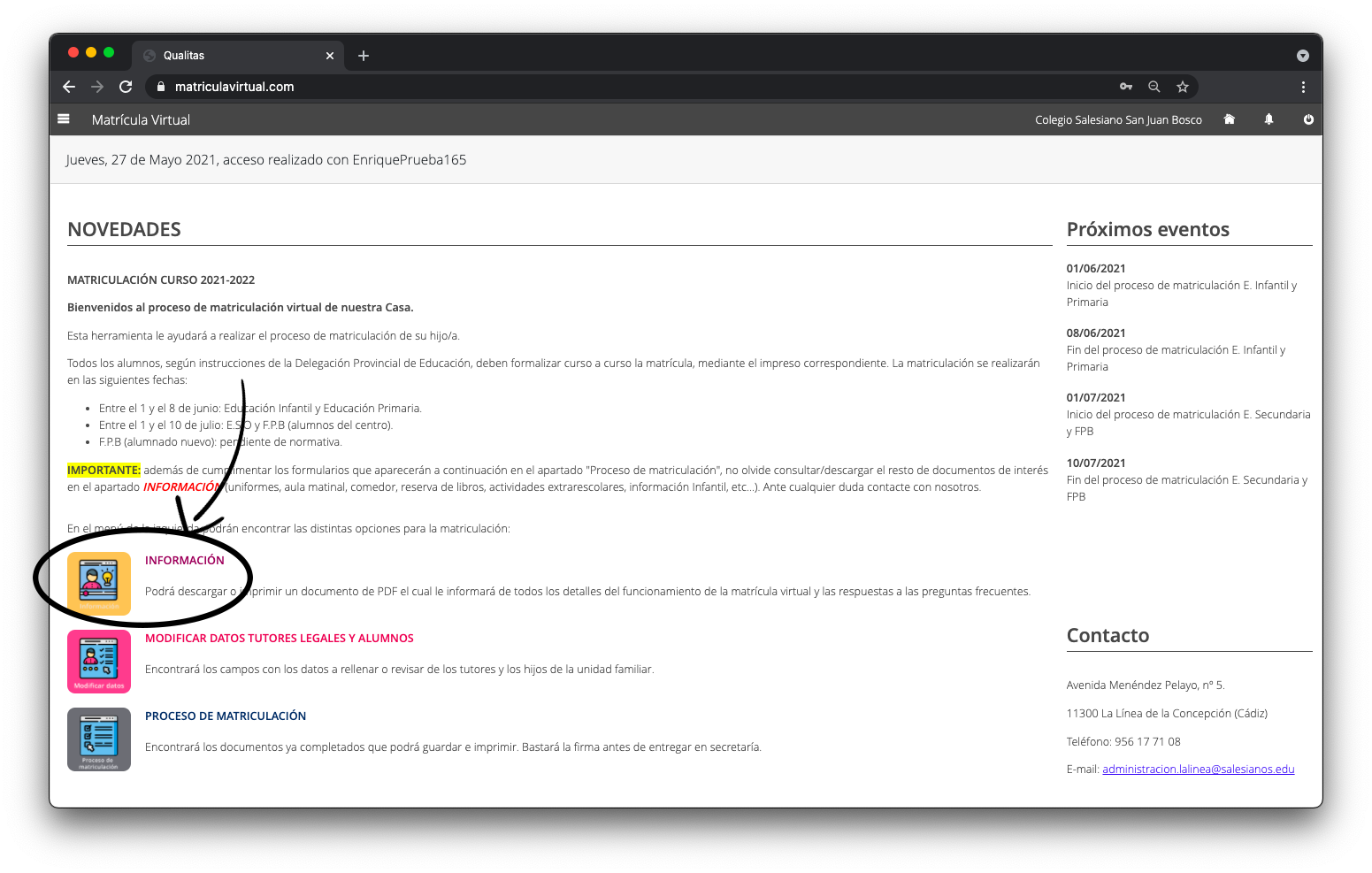This screenshot has width=1372, height=873.
Task: Select the 10/07/2021 event date
Action: coord(1096,463)
